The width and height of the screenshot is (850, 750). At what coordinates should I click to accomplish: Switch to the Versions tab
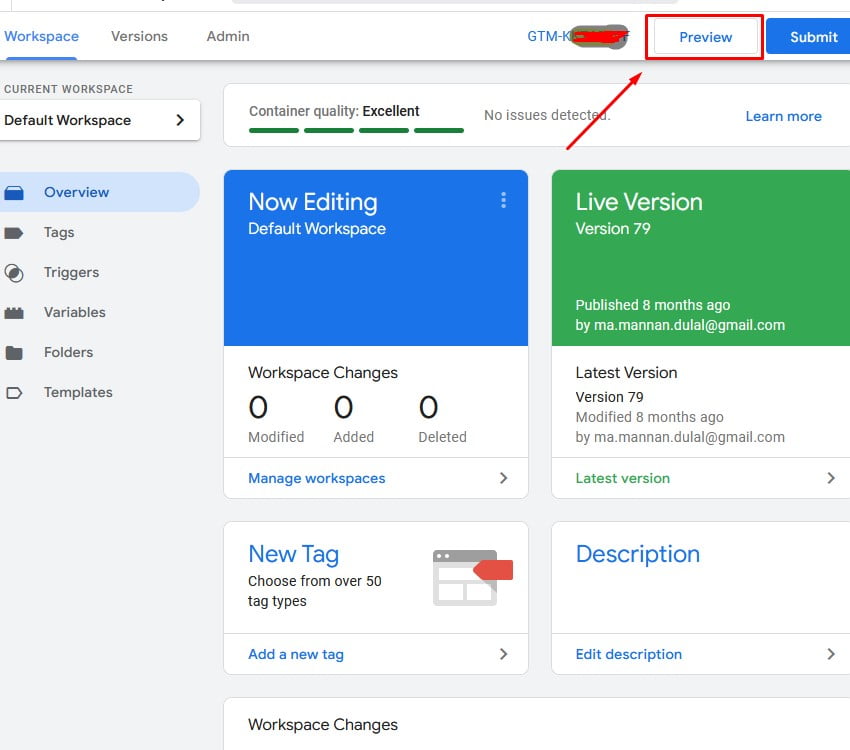pyautogui.click(x=139, y=36)
